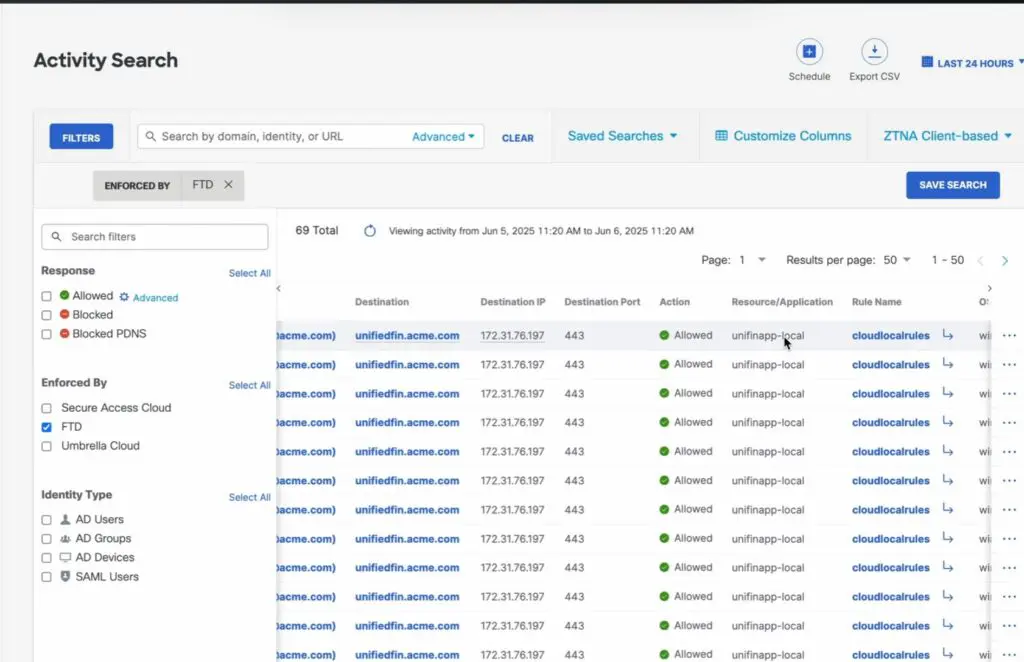Click the SAVE SEARCH button
This screenshot has width=1024, height=662.
coord(951,185)
